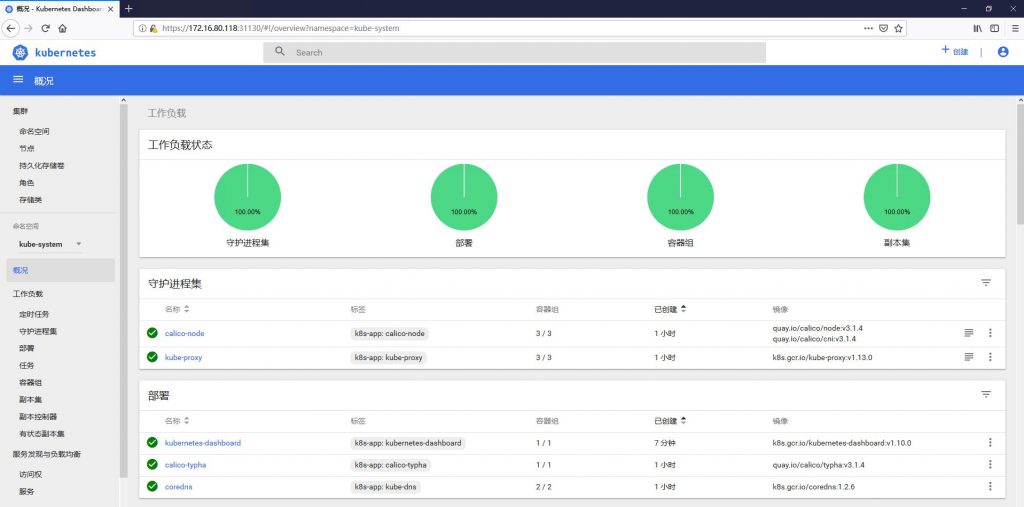Open a new browser tab
The height and width of the screenshot is (507, 1024).
[129, 8]
